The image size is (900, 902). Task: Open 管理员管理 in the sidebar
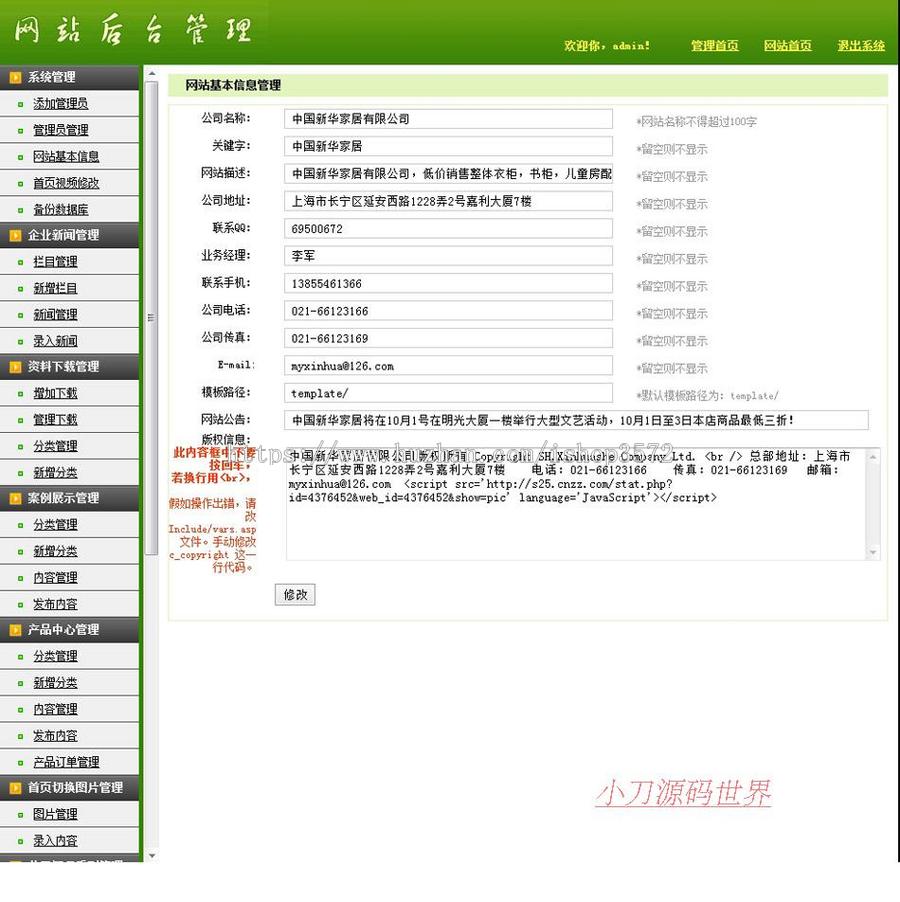coord(60,130)
